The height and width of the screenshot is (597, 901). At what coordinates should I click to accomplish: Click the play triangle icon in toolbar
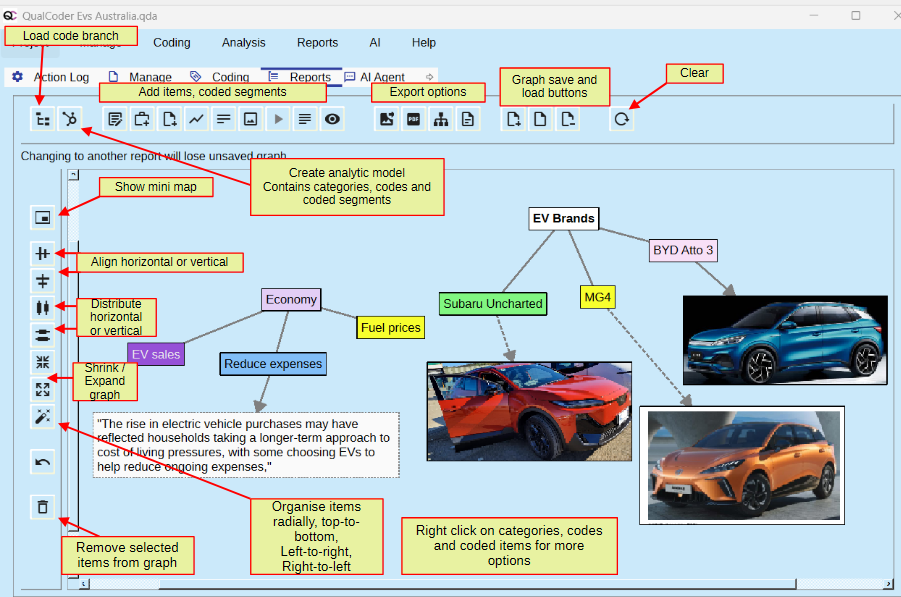click(278, 119)
